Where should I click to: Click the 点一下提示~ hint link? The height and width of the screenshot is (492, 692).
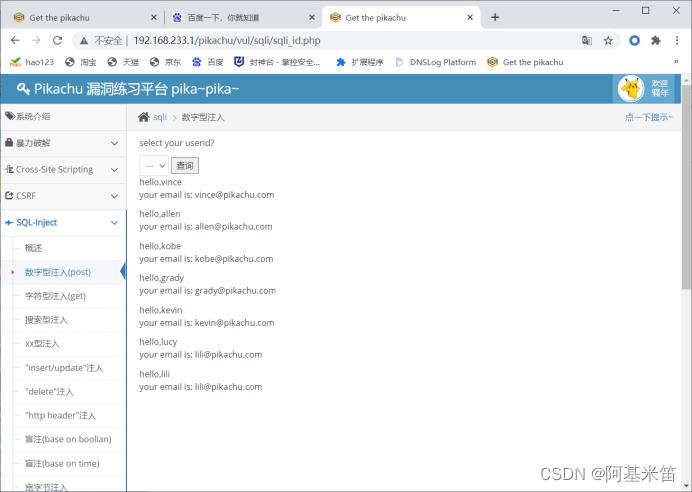[x=648, y=117]
